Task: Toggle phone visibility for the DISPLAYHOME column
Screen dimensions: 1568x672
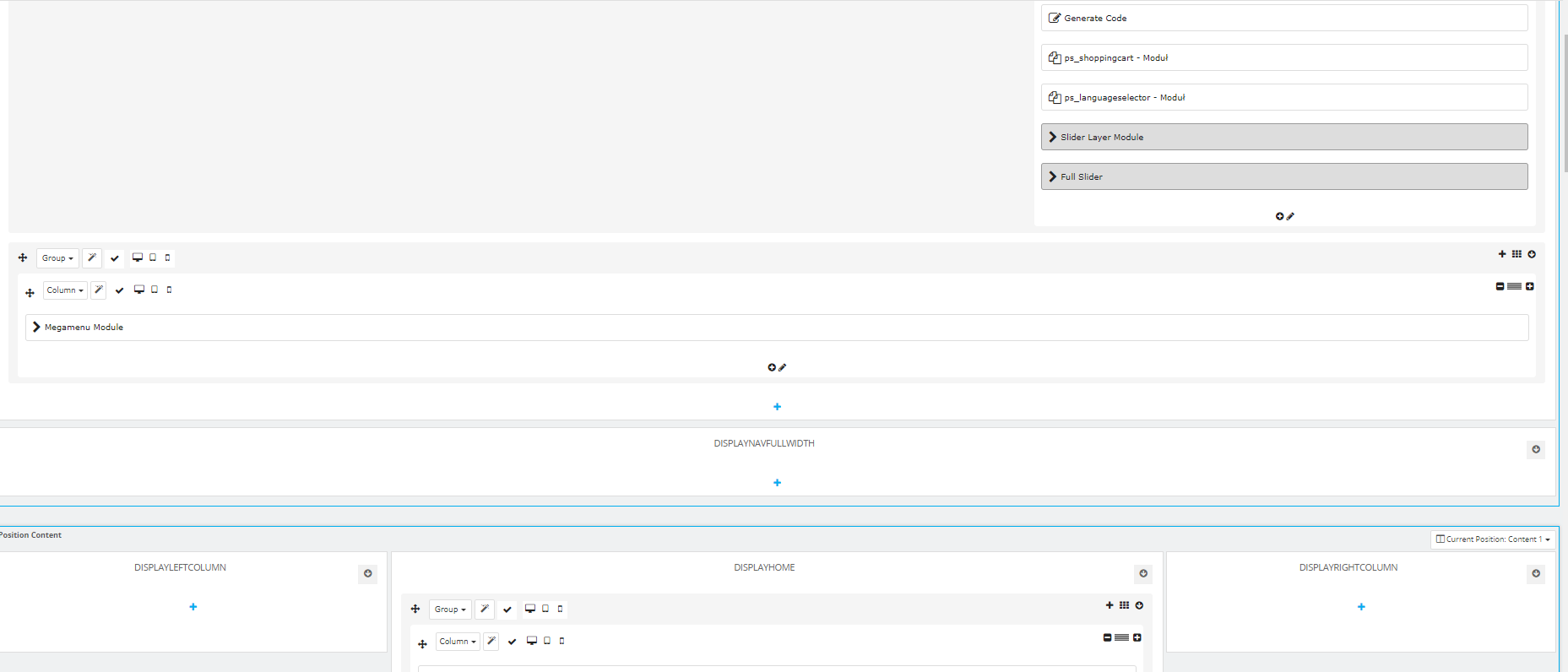Action: coord(562,641)
